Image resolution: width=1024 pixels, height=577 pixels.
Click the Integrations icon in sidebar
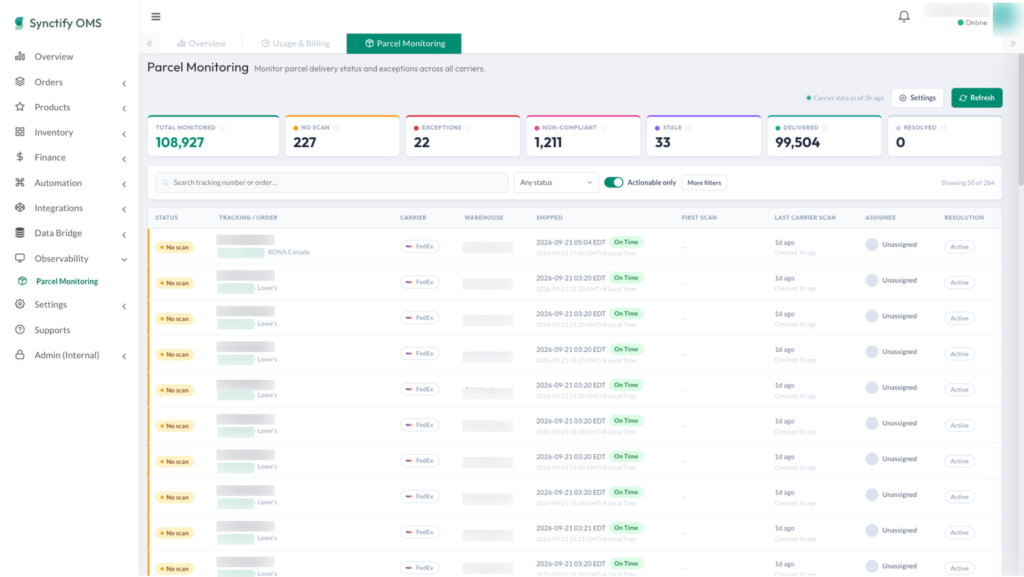click(20, 207)
